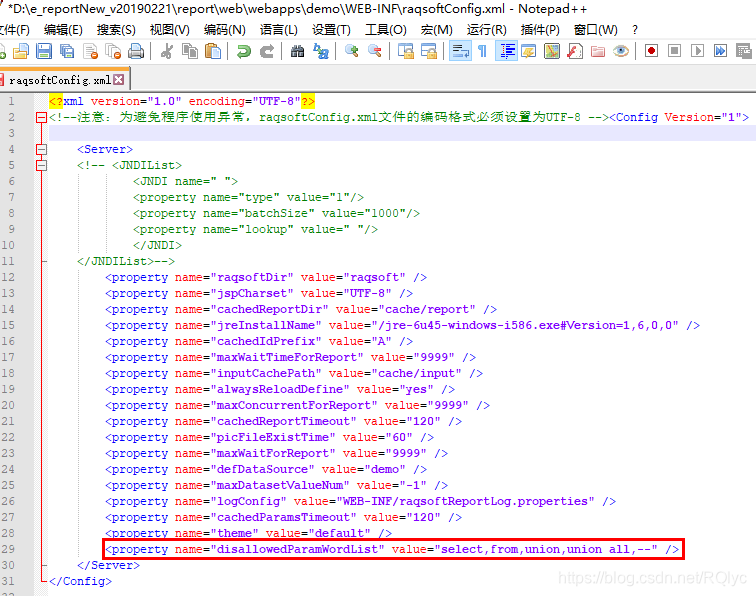Click the Zoom In magnifier icon

coord(351,51)
